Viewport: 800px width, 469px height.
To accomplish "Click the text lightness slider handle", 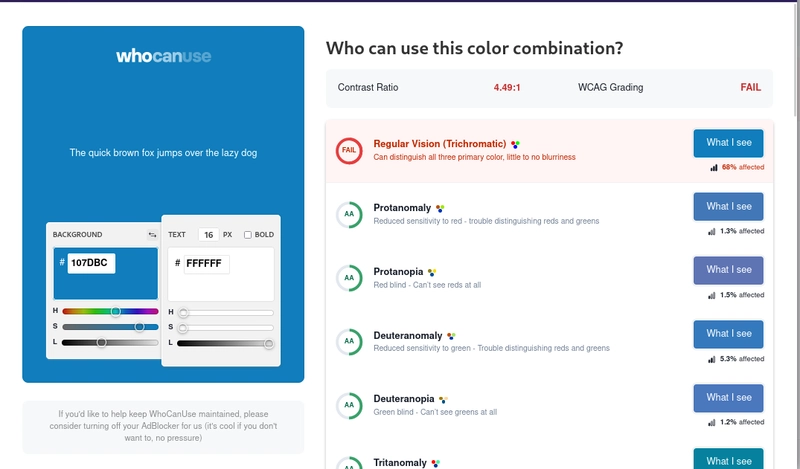I will [x=269, y=343].
